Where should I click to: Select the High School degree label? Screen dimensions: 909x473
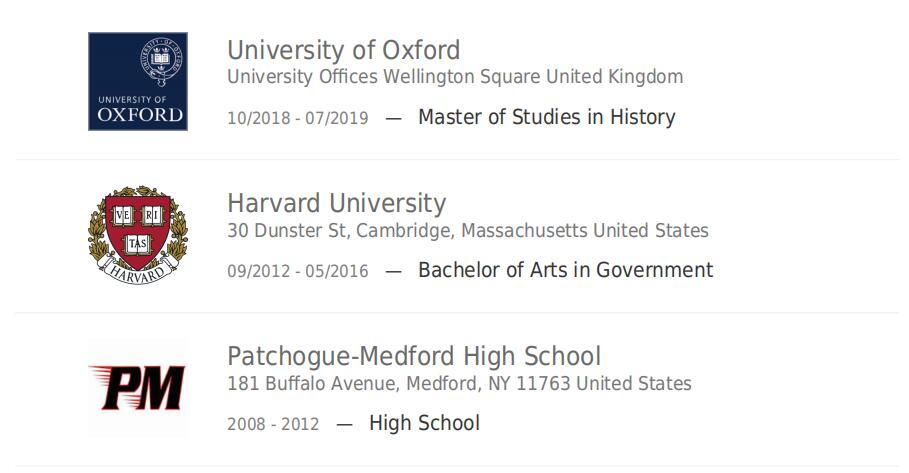click(x=424, y=423)
